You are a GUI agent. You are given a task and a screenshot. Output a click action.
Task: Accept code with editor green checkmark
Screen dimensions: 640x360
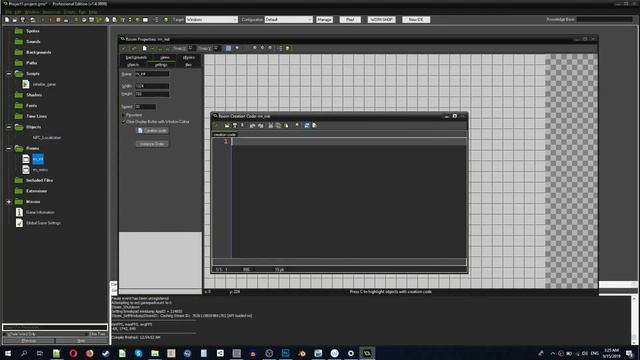[x=216, y=125]
